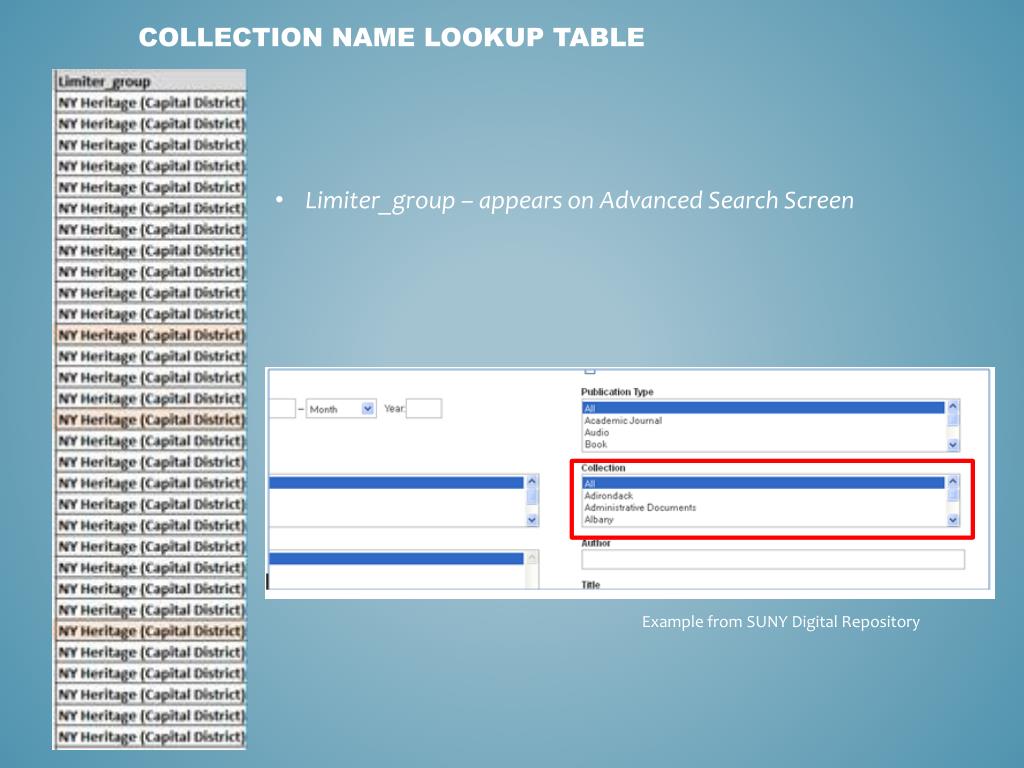
Task: Click the Author text field
Action: pyautogui.click(x=772, y=560)
